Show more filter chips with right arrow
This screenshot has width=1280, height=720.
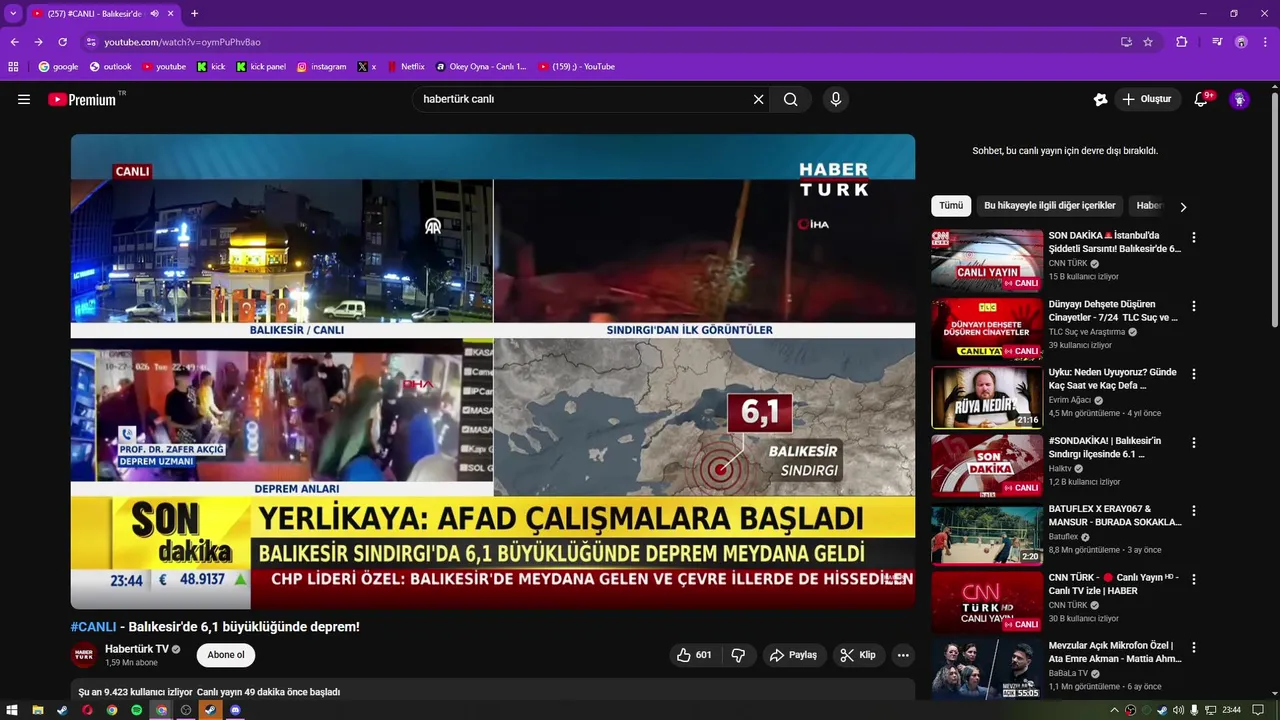[x=1183, y=207]
